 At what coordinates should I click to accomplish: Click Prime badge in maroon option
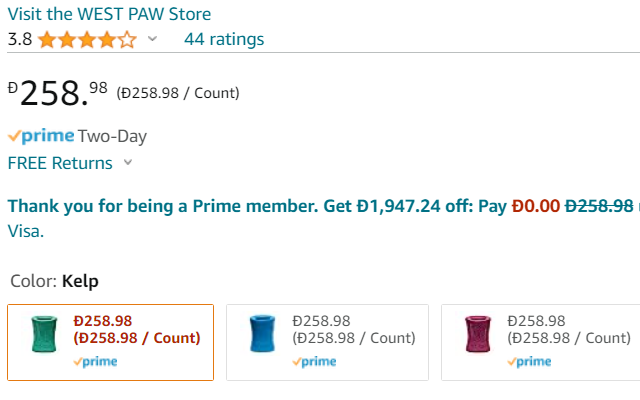(529, 362)
